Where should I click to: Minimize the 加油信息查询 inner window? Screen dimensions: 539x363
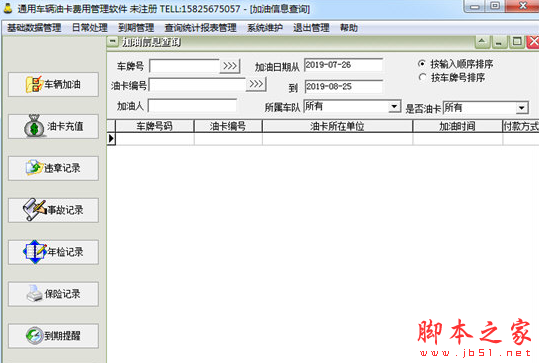tap(499, 42)
